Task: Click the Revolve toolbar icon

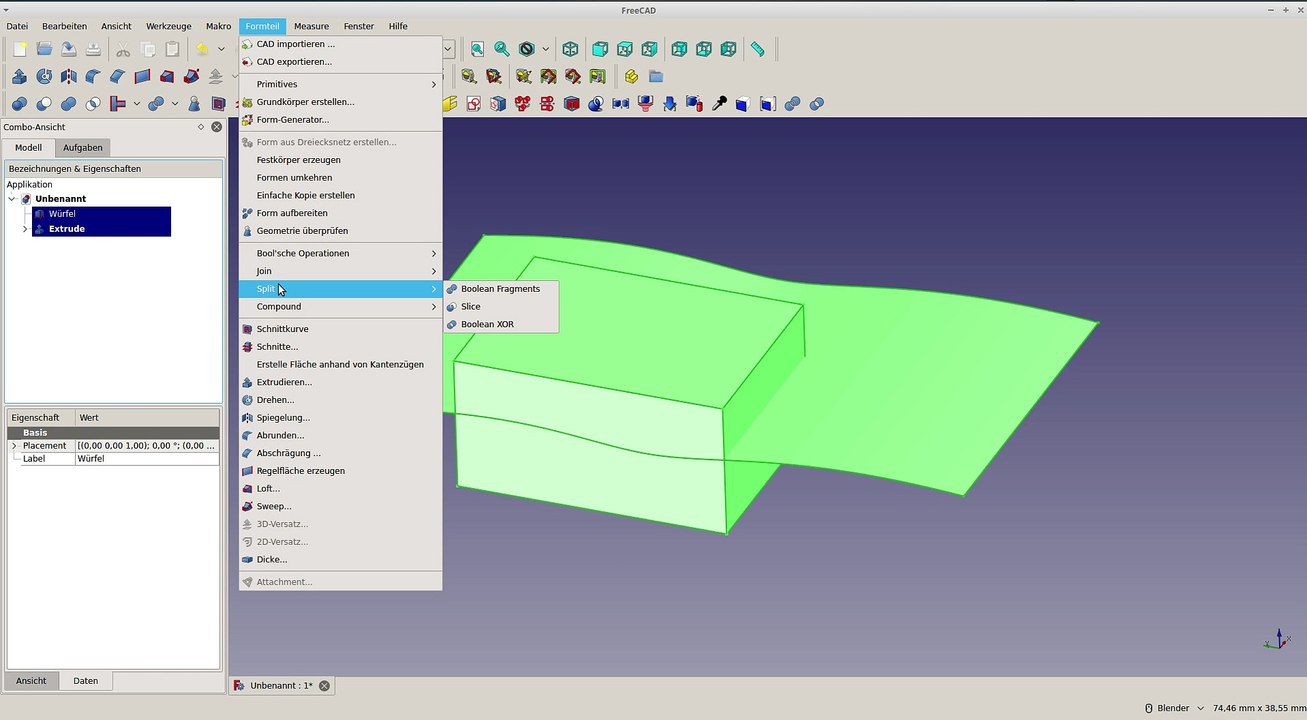Action: [44, 76]
